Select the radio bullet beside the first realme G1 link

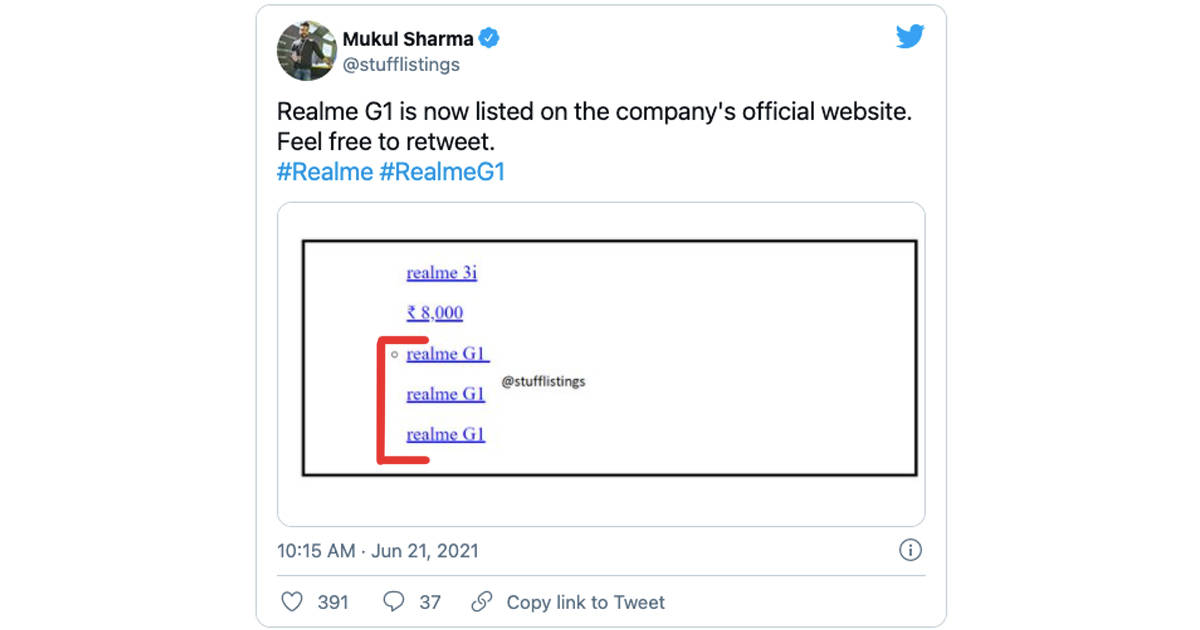[x=393, y=354]
